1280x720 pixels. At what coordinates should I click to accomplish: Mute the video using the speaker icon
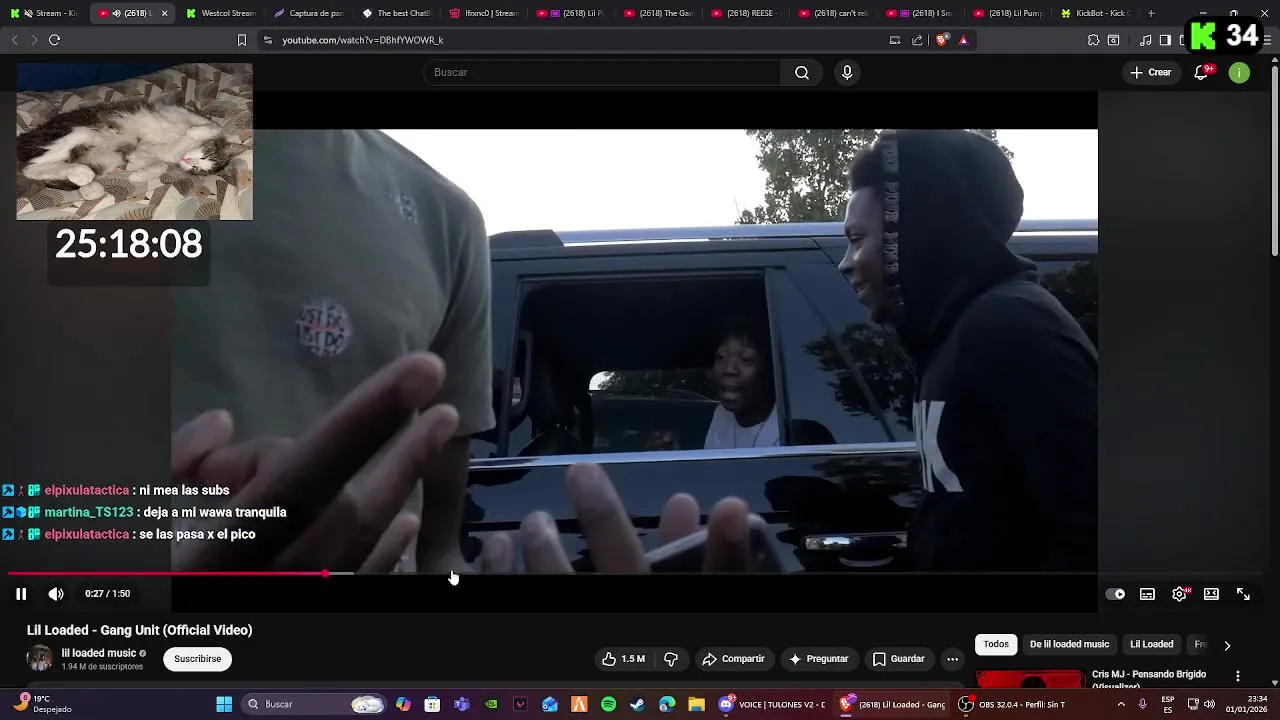(56, 594)
